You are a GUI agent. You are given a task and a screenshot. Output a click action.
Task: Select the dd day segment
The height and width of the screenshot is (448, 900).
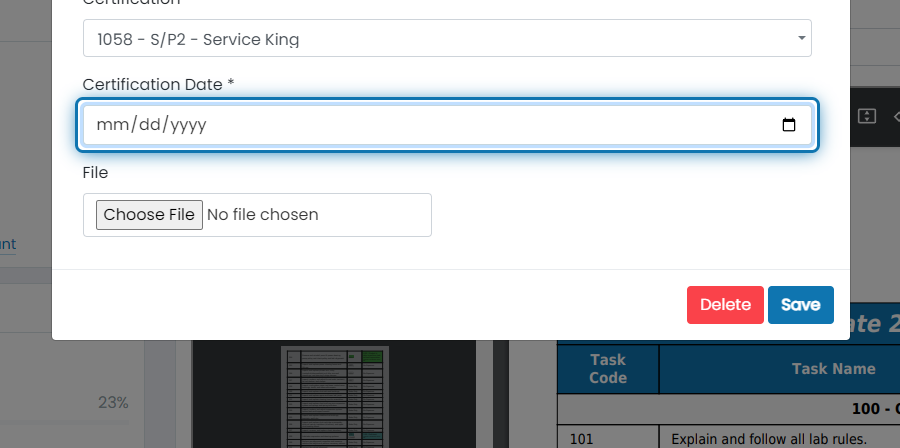coord(150,124)
